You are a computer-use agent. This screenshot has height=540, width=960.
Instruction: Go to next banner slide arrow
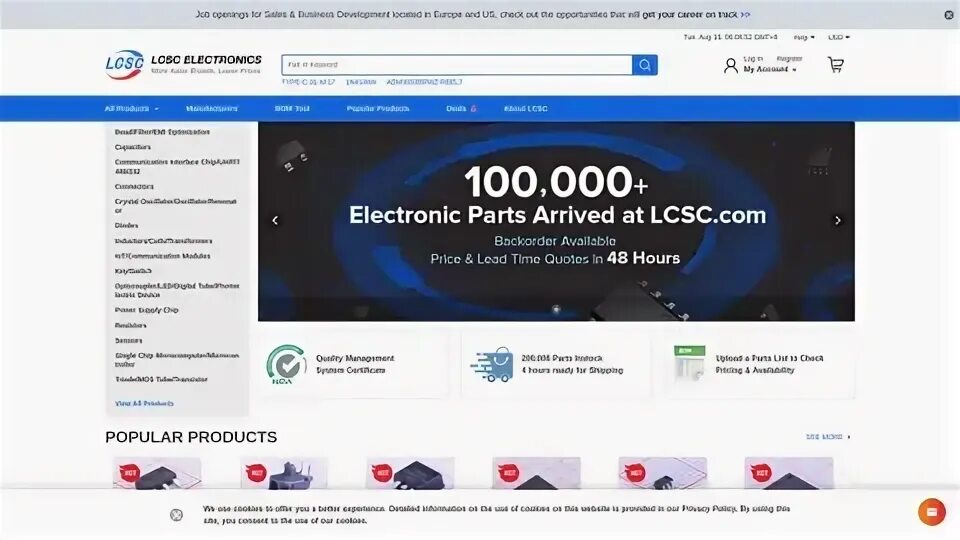point(838,220)
